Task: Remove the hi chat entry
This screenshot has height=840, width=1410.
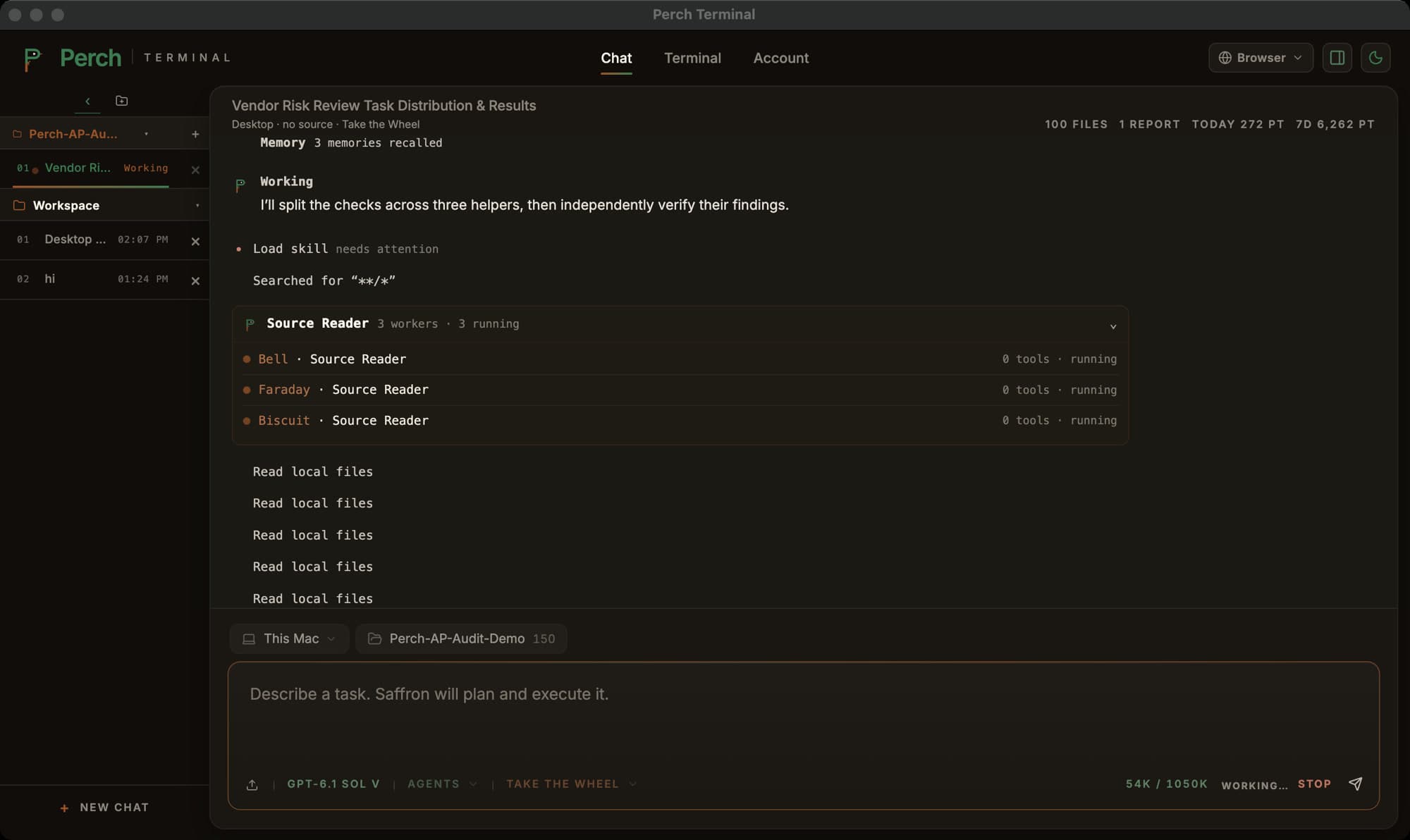Action: (195, 280)
